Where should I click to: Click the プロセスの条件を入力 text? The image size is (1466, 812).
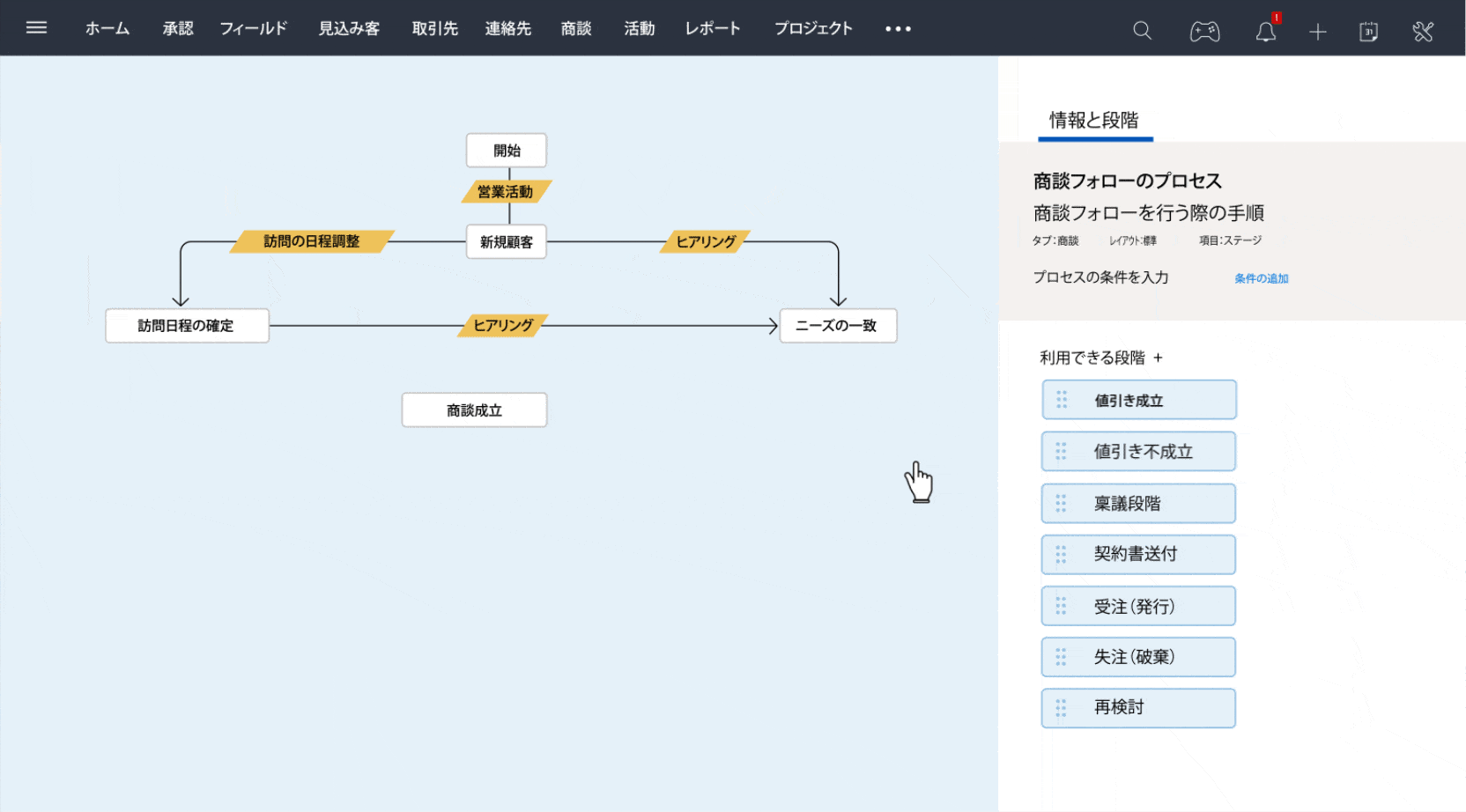[1100, 277]
